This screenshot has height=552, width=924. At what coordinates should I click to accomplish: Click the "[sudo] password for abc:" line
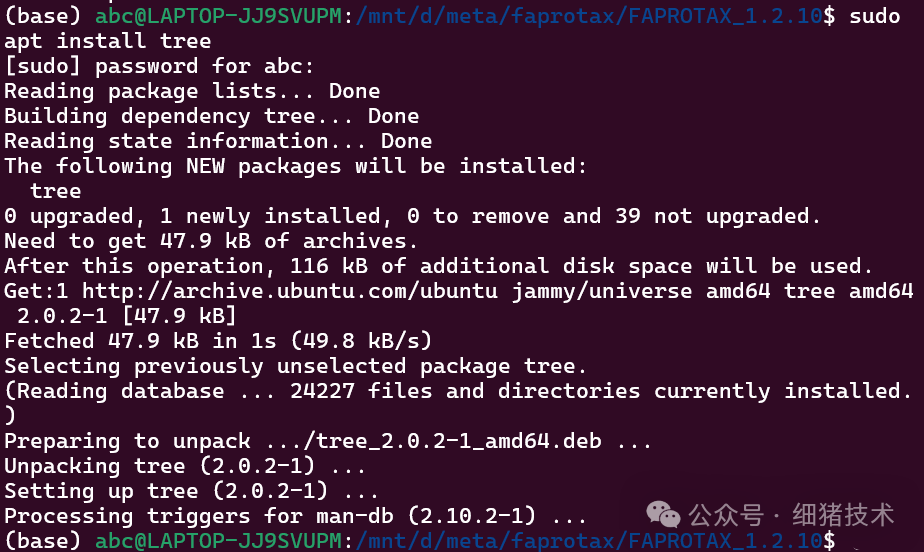pos(159,66)
